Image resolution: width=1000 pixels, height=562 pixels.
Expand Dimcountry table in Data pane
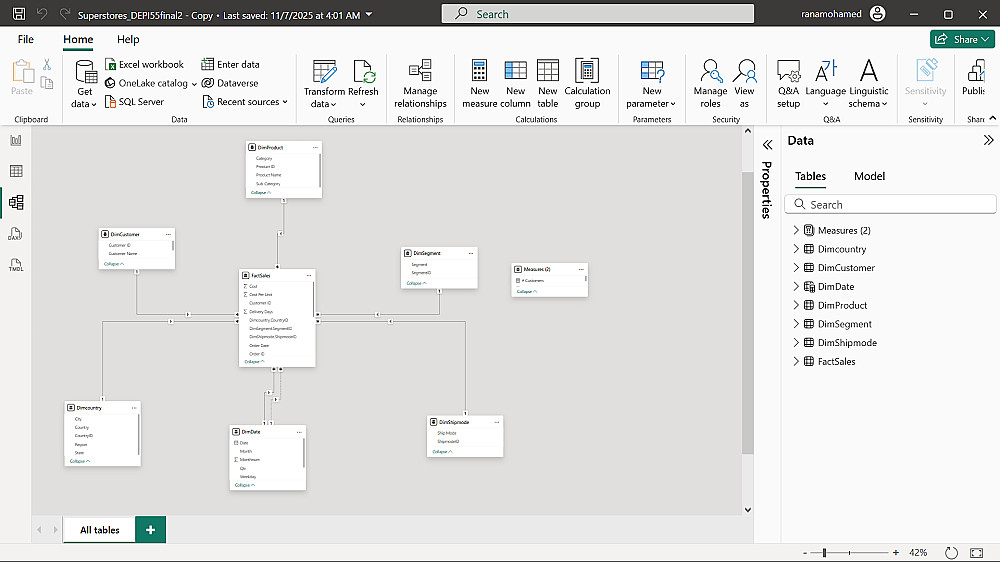click(796, 249)
